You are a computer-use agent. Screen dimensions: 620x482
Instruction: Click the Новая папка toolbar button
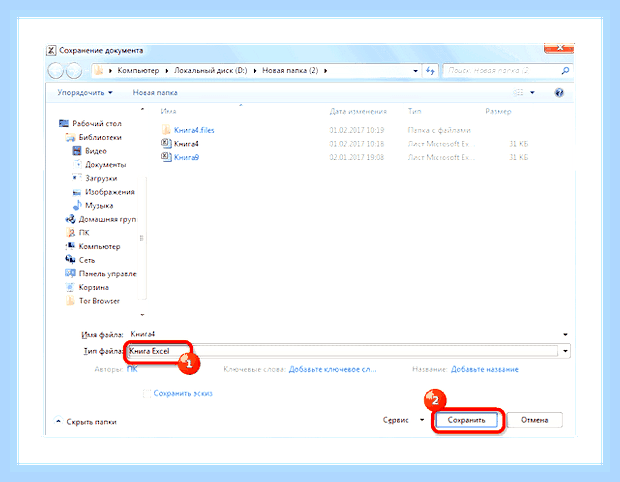coord(155,93)
